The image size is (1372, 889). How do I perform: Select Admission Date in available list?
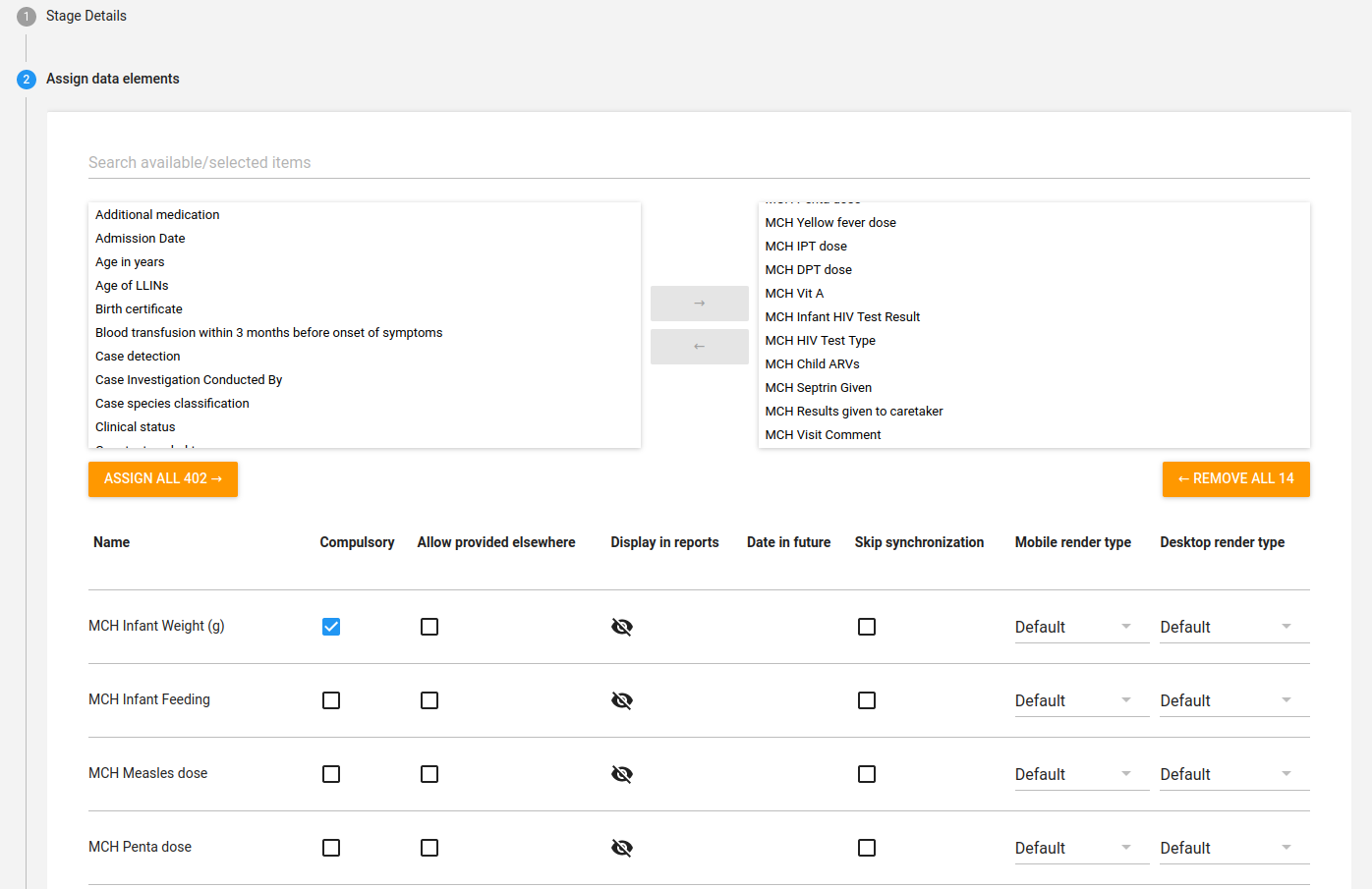pos(365,239)
